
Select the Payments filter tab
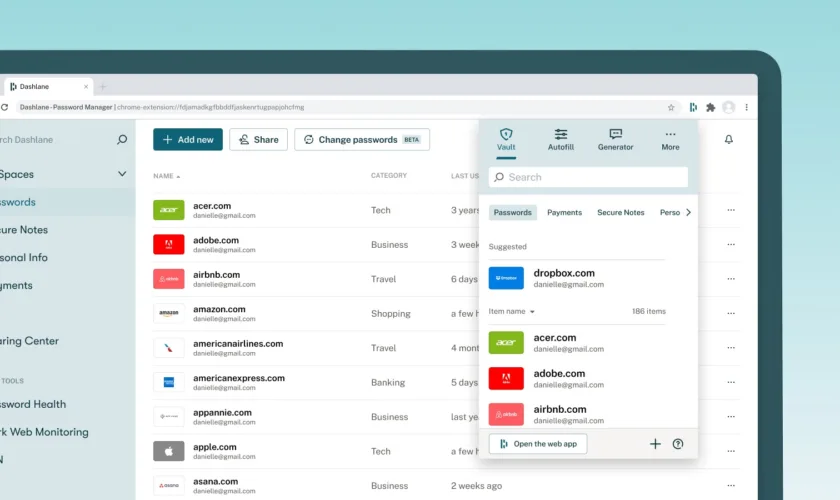pos(564,212)
